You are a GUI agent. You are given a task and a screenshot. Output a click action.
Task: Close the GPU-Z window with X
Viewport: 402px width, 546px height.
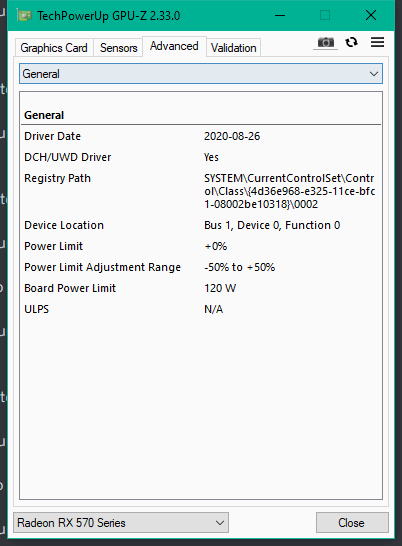tap(371, 15)
